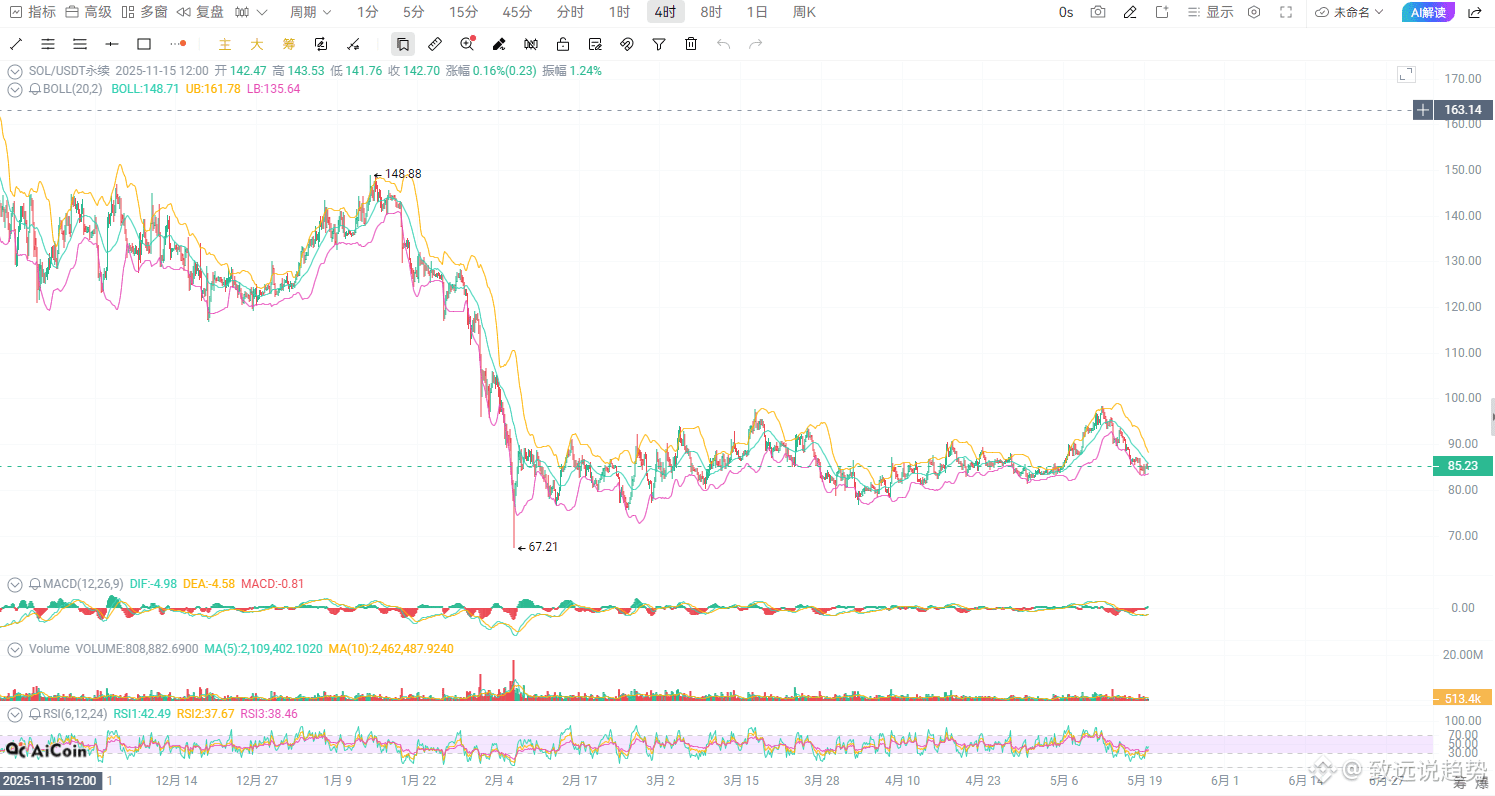Switch to the 45分 timeframe

(x=517, y=12)
